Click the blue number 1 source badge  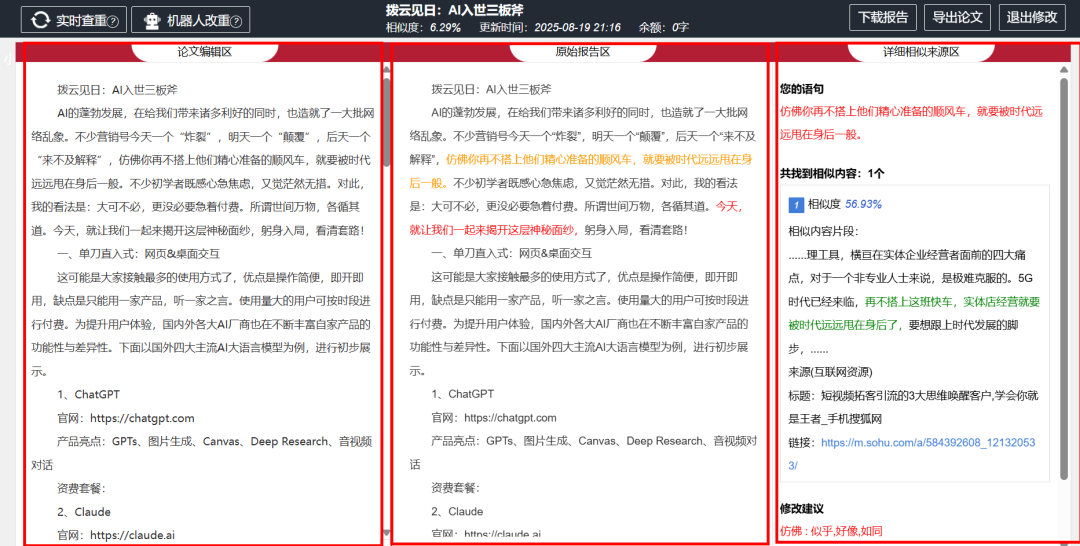[x=797, y=205]
